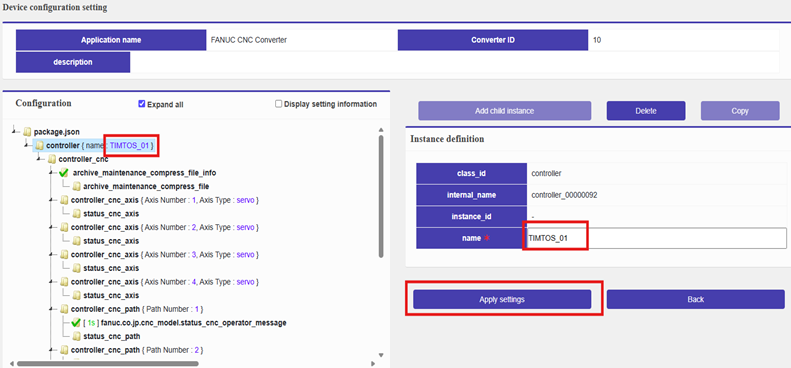Click the class_id value controller
Image resolution: width=791 pixels, height=368 pixels.
coord(546,173)
